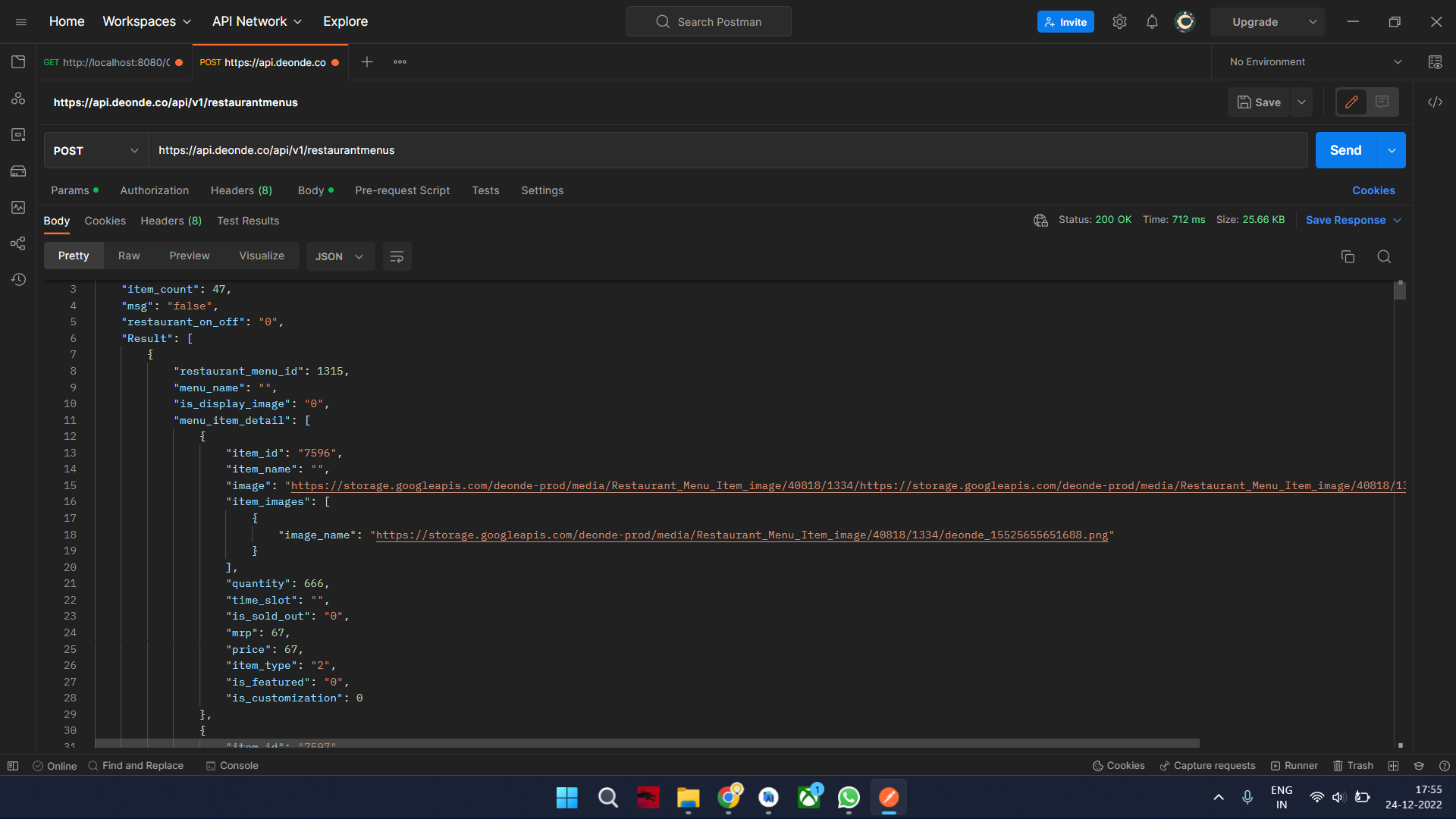This screenshot has height=819, width=1456.
Task: Open the API Network menu
Action: pyautogui.click(x=256, y=21)
